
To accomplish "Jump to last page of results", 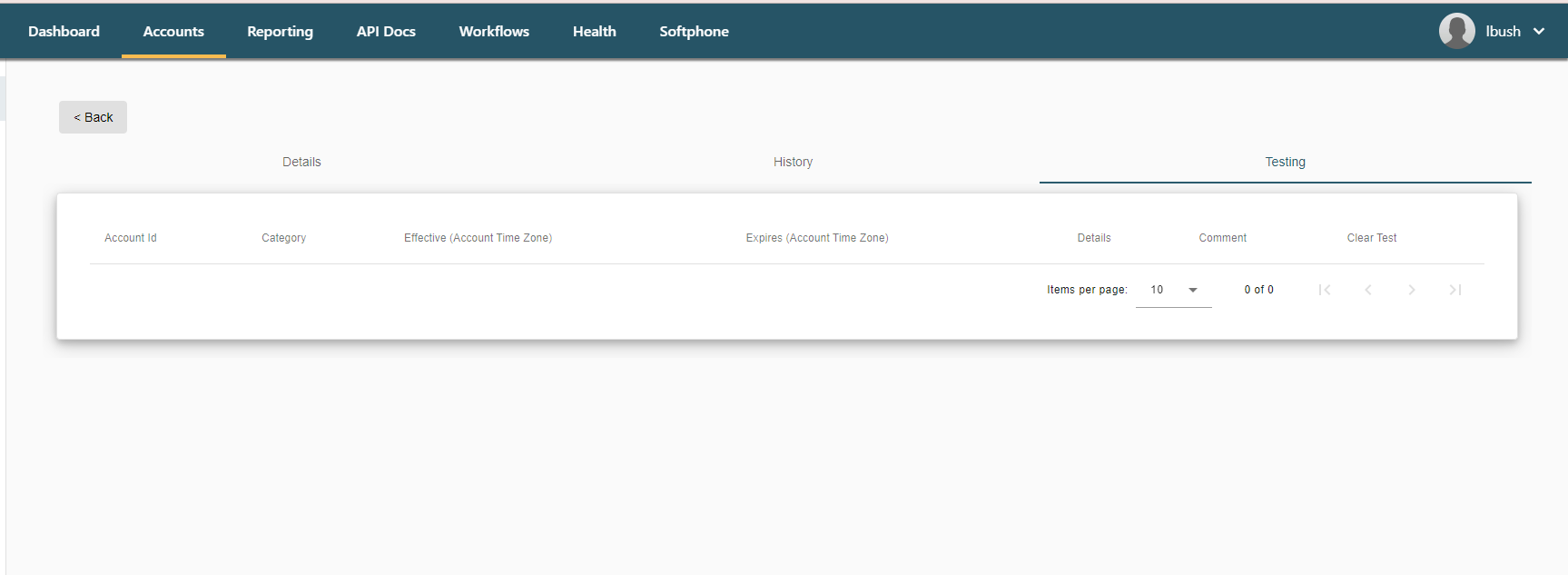I will pyautogui.click(x=1455, y=290).
